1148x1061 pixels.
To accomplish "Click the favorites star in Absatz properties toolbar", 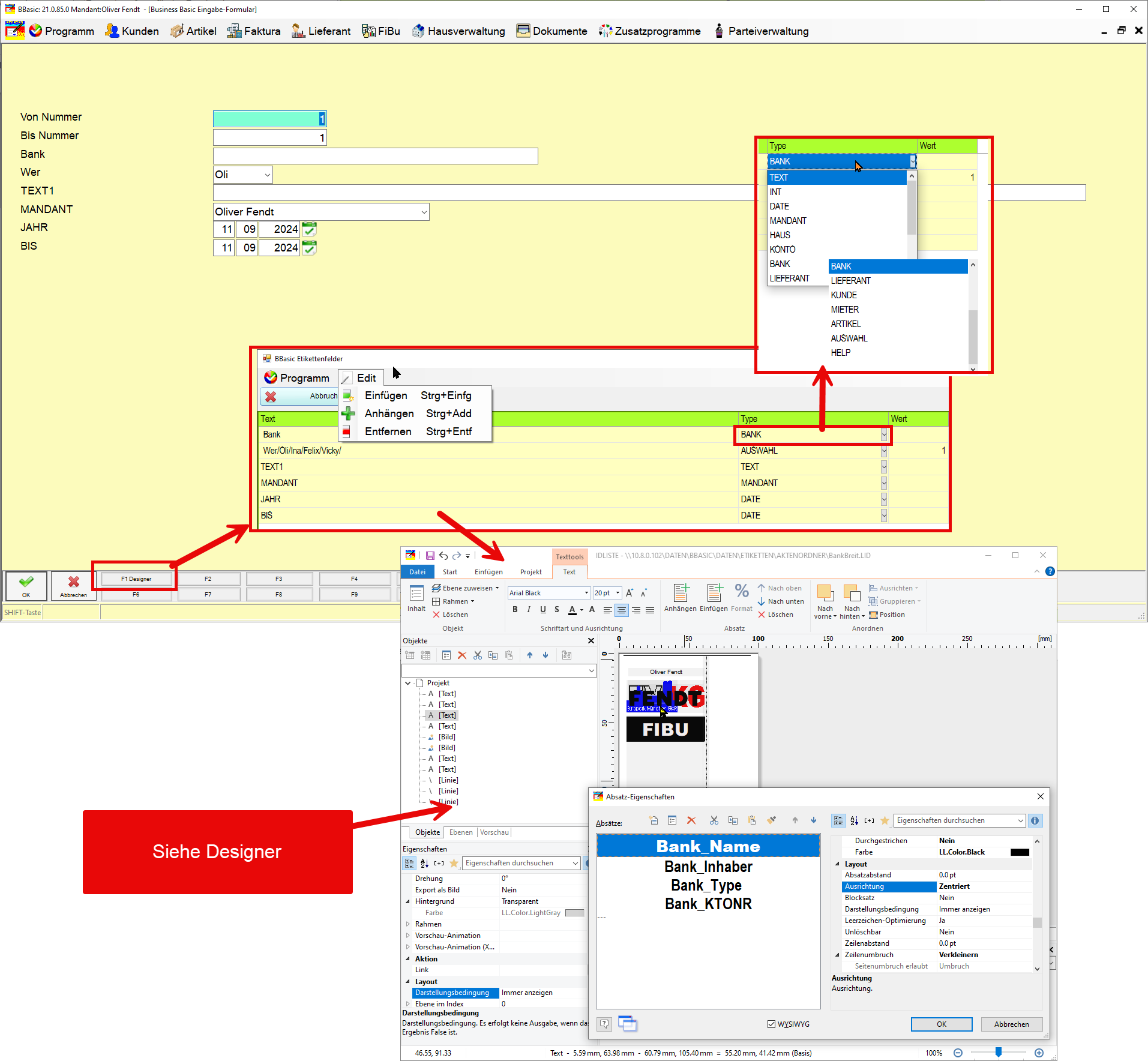I will tap(885, 820).
